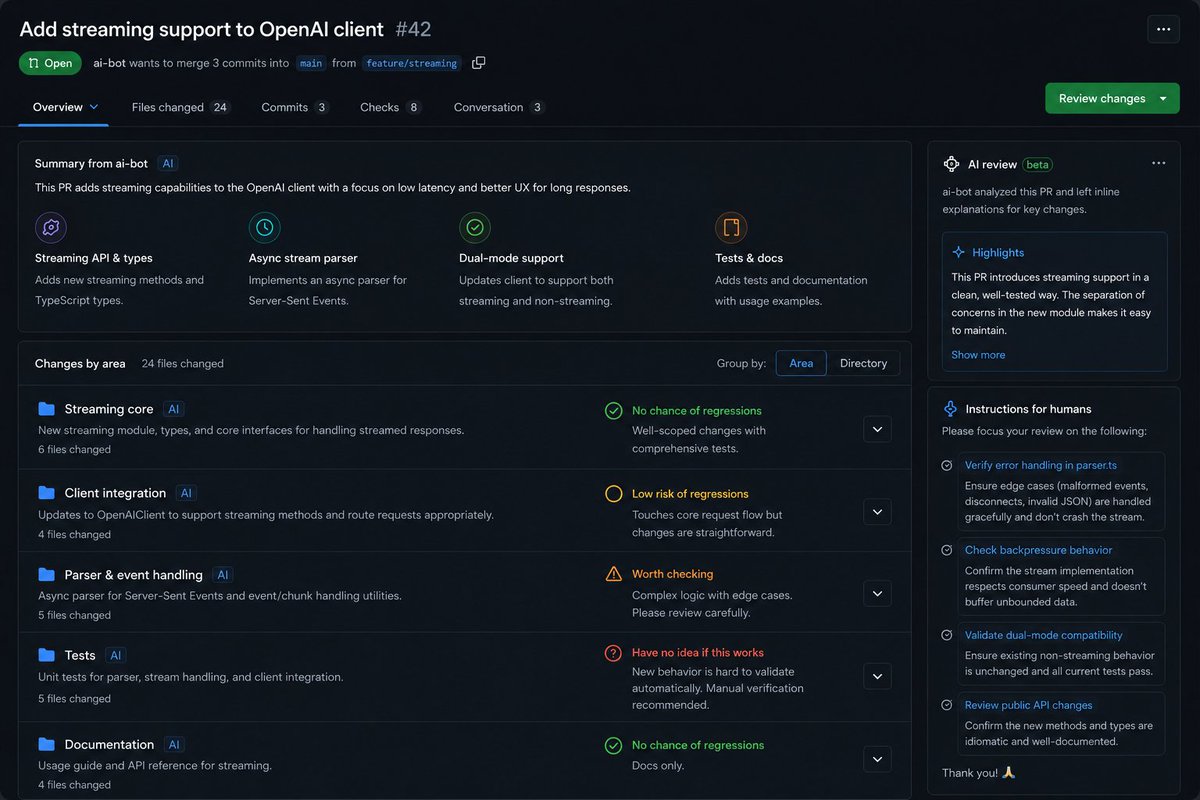
Task: Click the ai-bot author name
Action: pyautogui.click(x=109, y=63)
